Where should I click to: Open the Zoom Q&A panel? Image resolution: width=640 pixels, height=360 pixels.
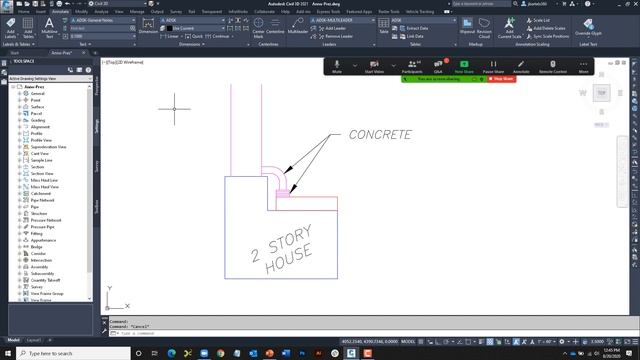click(438, 67)
